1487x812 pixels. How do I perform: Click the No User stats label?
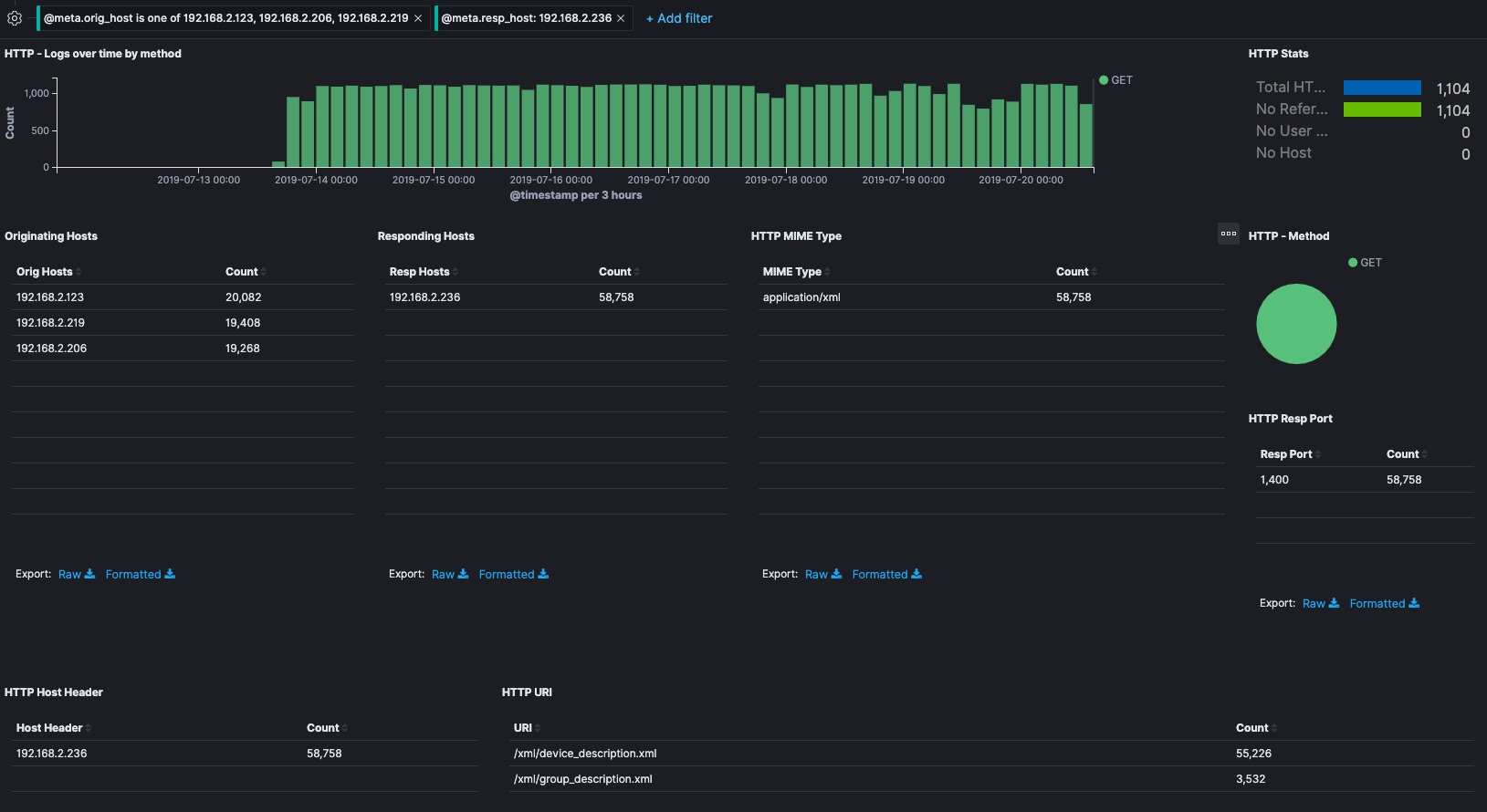1292,131
